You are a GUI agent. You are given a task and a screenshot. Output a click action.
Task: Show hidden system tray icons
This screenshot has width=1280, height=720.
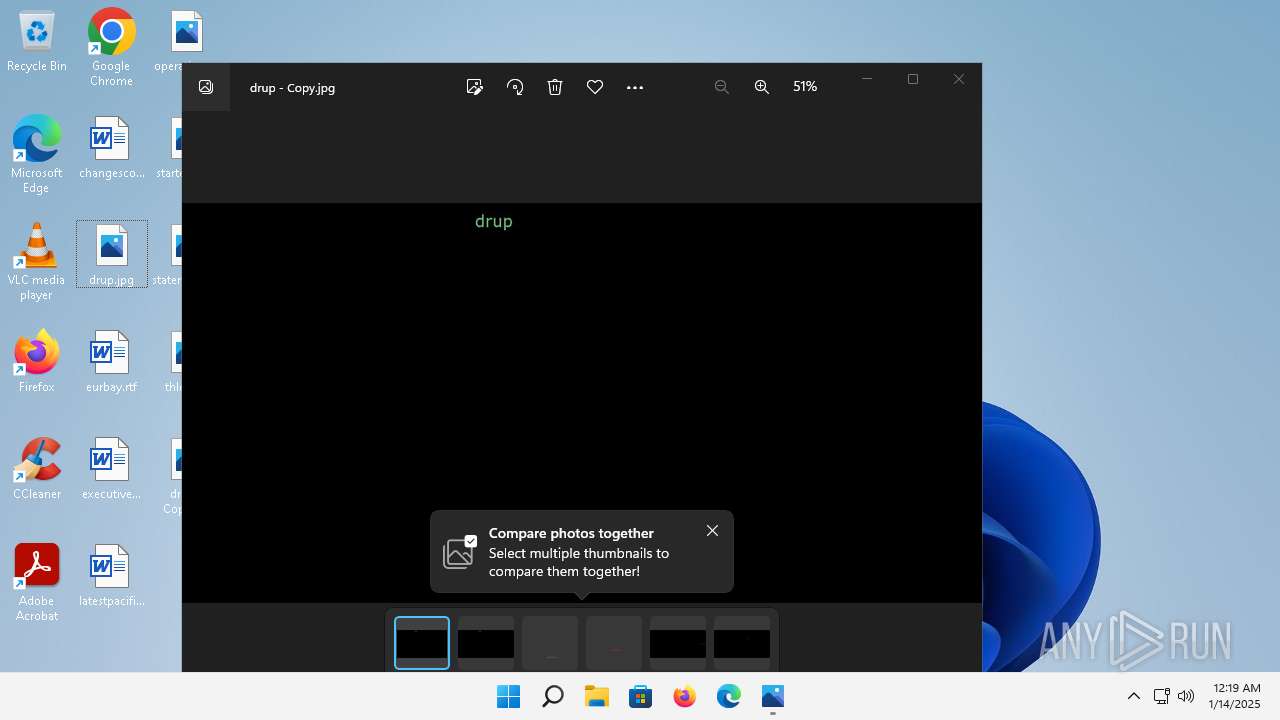1133,696
